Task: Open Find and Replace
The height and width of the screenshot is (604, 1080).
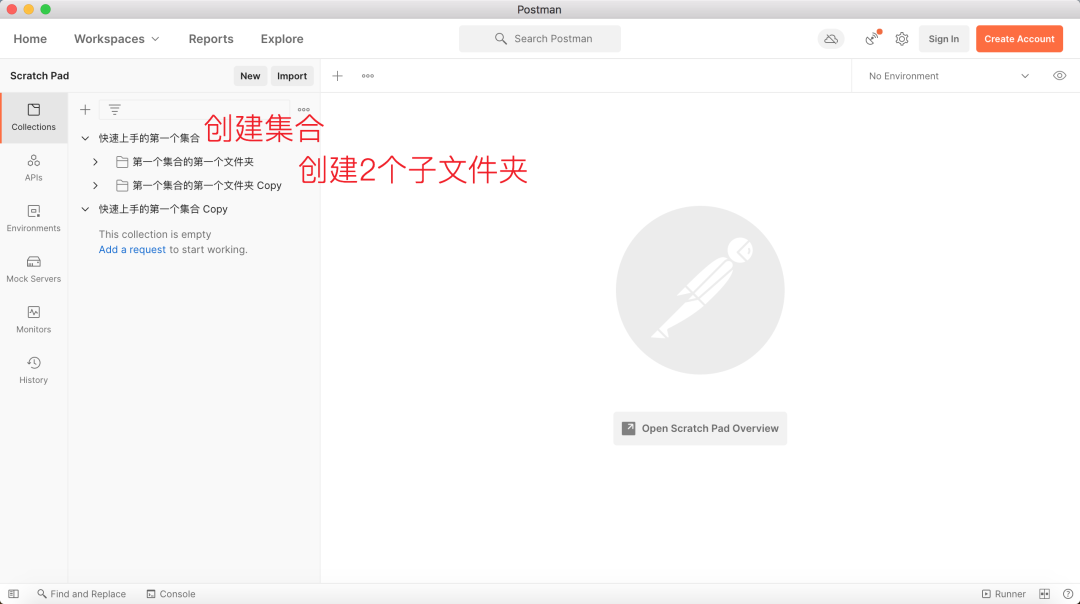Action: pos(81,594)
